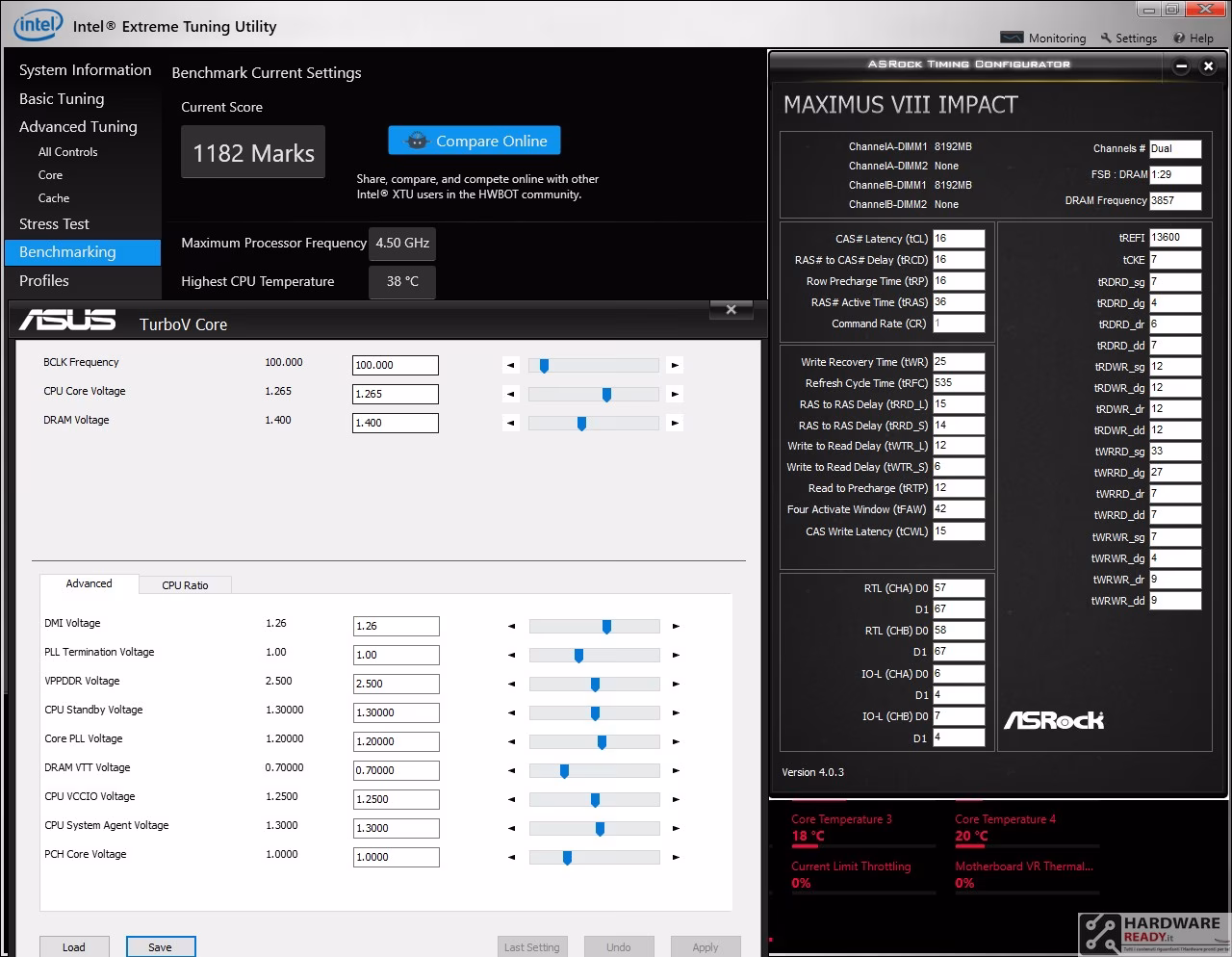Open Settings wrench icon in header

pyautogui.click(x=1106, y=38)
